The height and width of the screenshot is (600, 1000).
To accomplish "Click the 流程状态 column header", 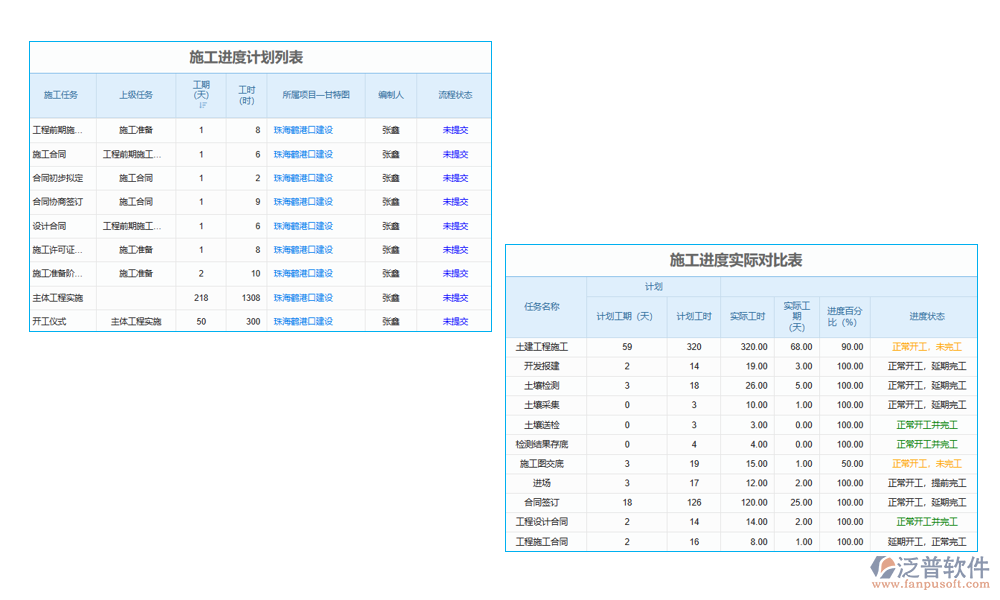I will (x=456, y=95).
